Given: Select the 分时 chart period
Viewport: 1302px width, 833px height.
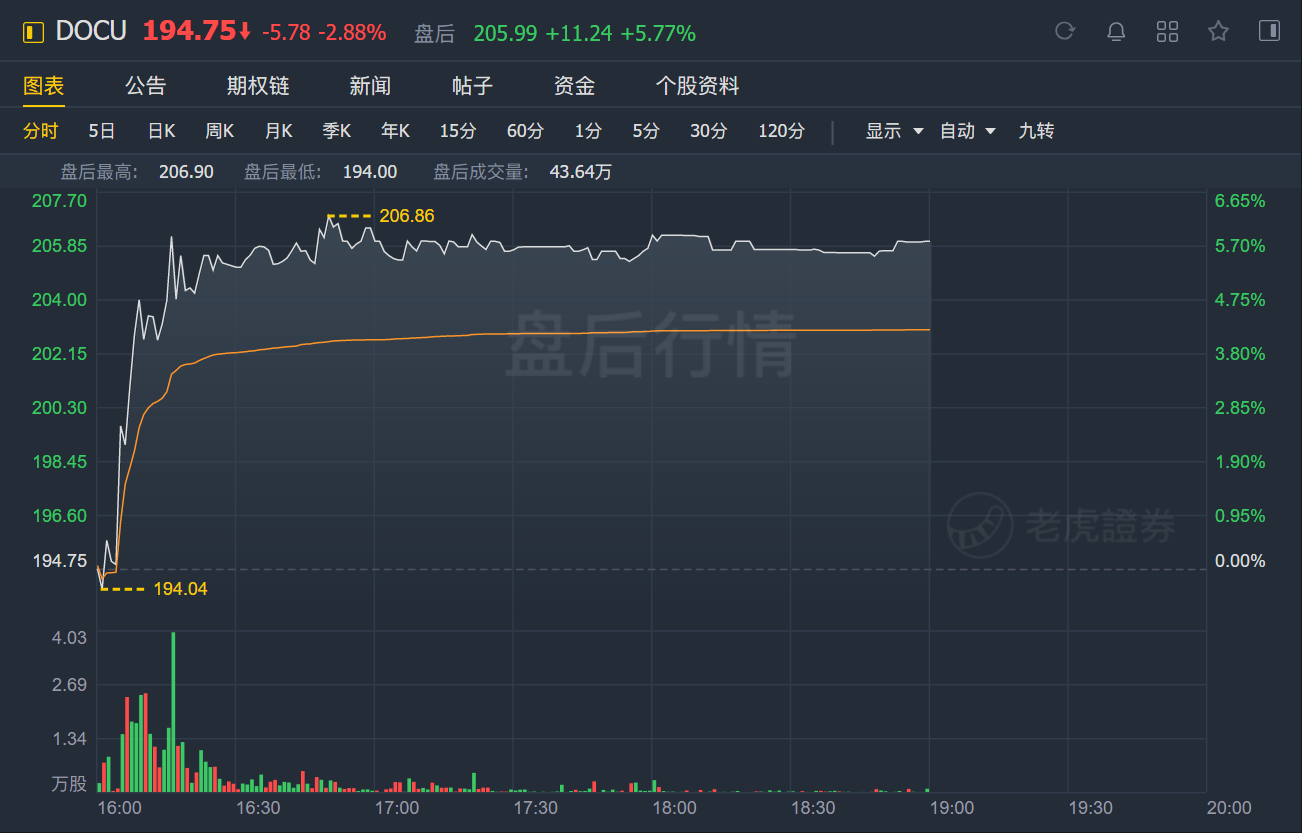Looking at the screenshot, I should point(41,131).
